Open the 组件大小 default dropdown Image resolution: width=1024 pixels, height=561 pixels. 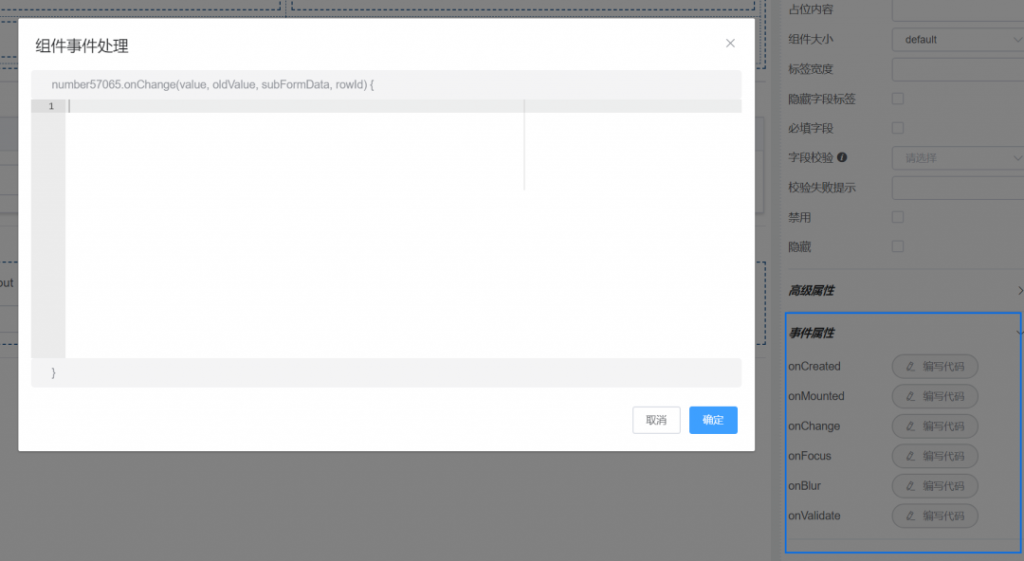[957, 40]
